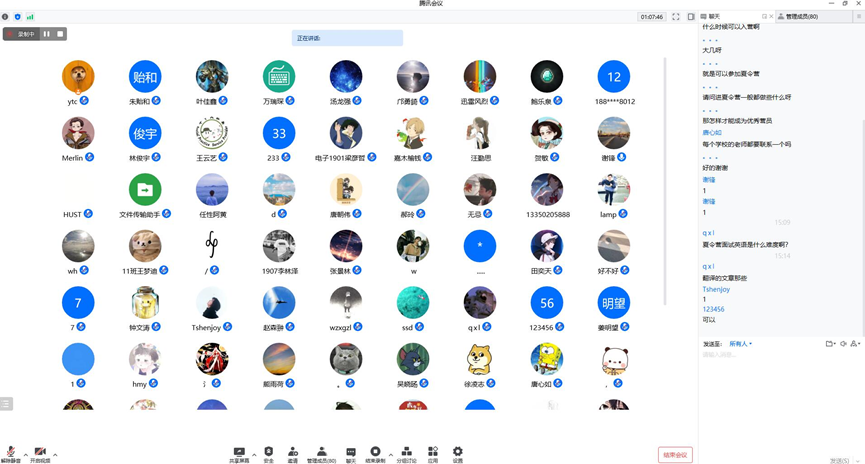Pause the recording in the top bar
Screen dimensions: 865x464
pyautogui.click(x=46, y=34)
